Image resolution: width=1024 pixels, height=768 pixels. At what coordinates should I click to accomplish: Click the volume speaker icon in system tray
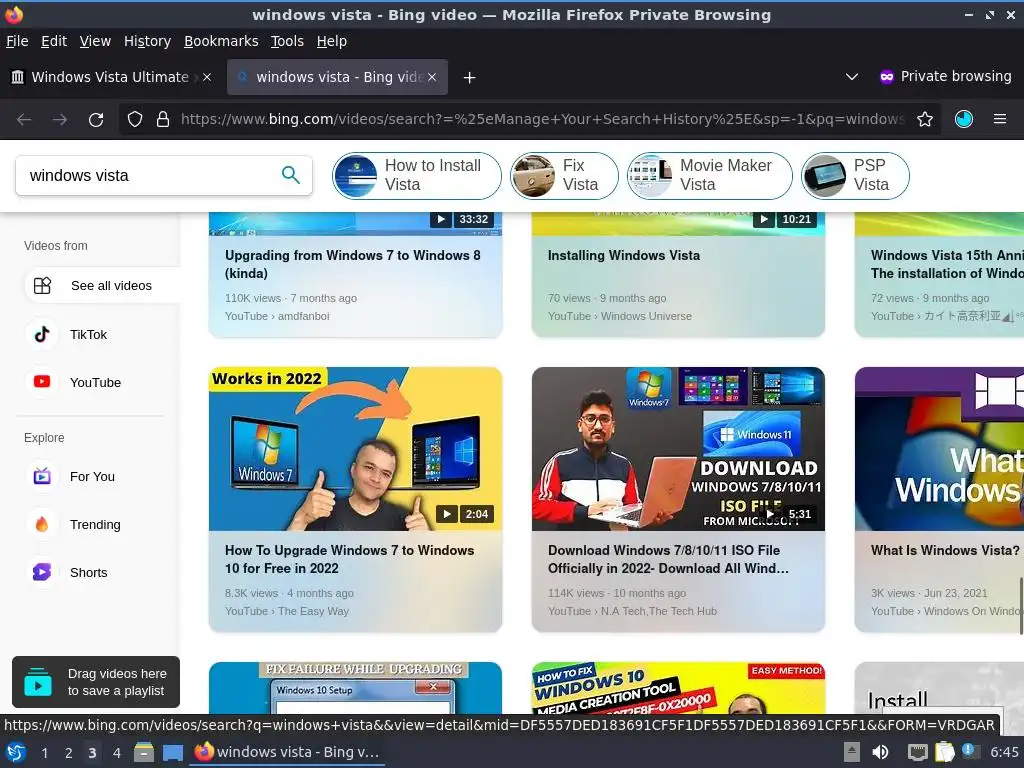click(880, 752)
